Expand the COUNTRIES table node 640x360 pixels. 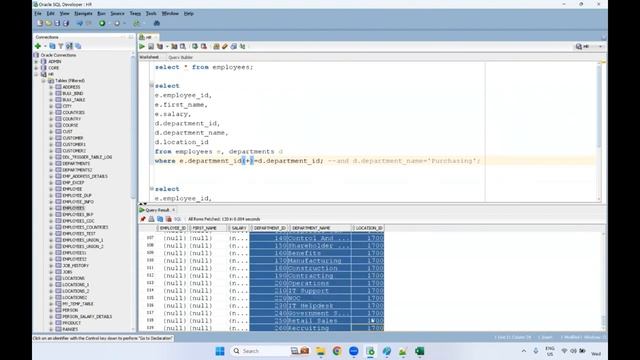(51, 113)
